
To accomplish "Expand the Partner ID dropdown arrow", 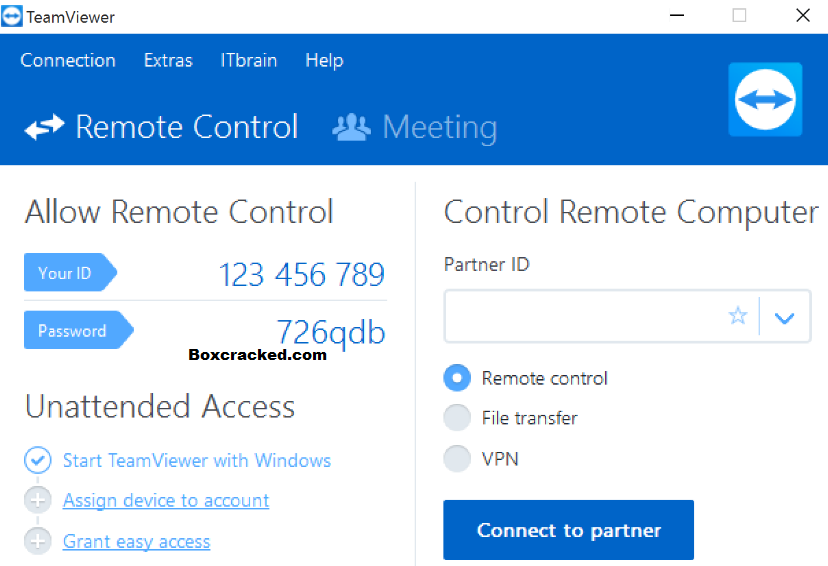I will (x=784, y=317).
